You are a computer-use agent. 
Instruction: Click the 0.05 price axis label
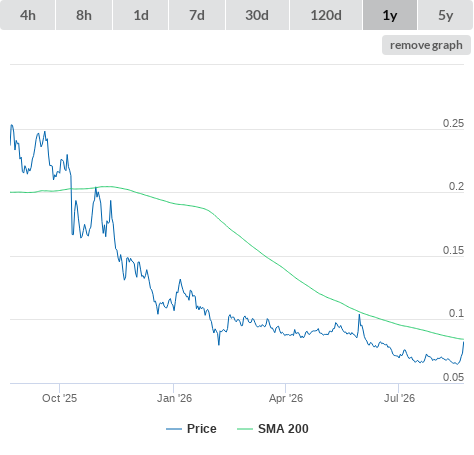click(x=453, y=377)
